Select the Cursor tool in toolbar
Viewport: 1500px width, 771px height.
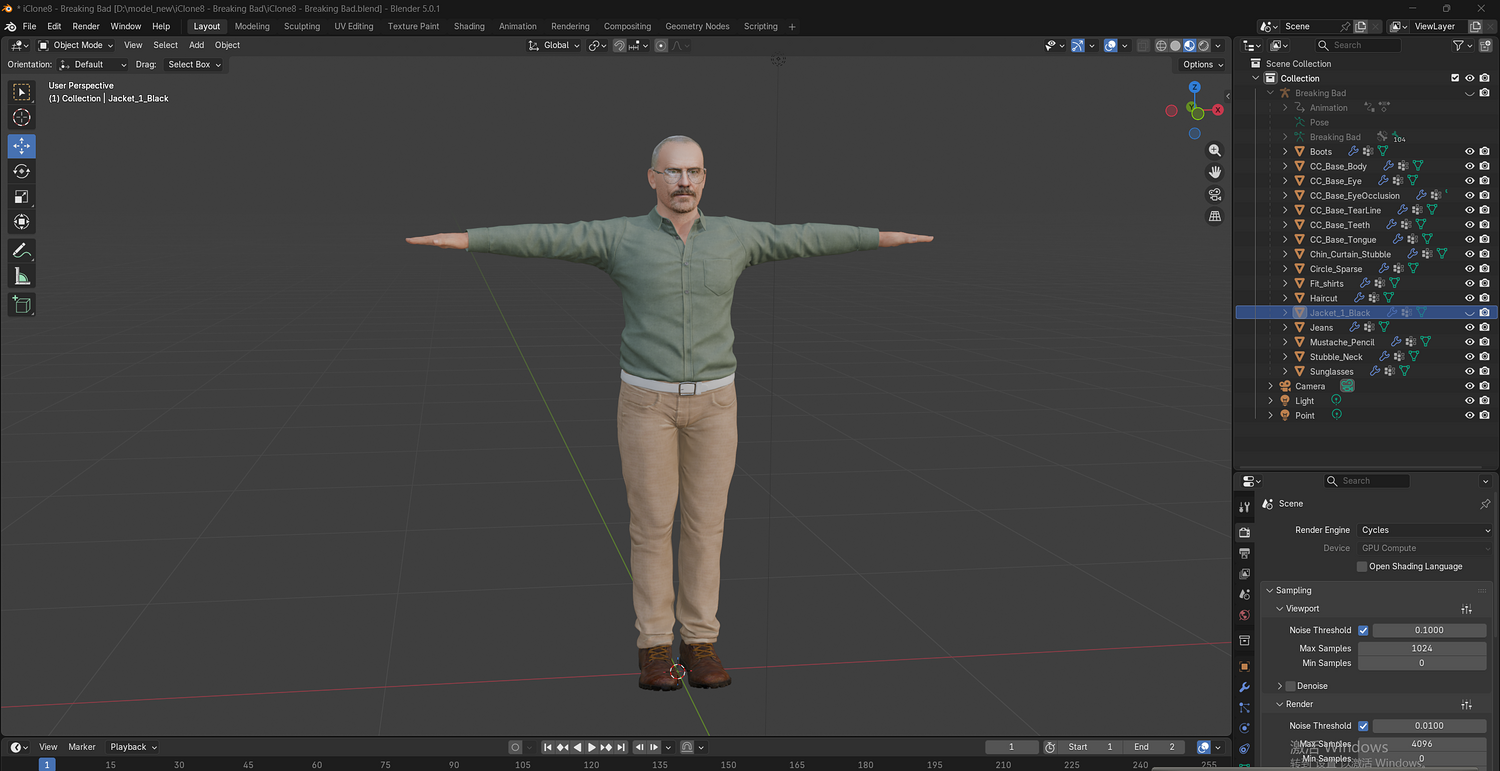[21, 118]
